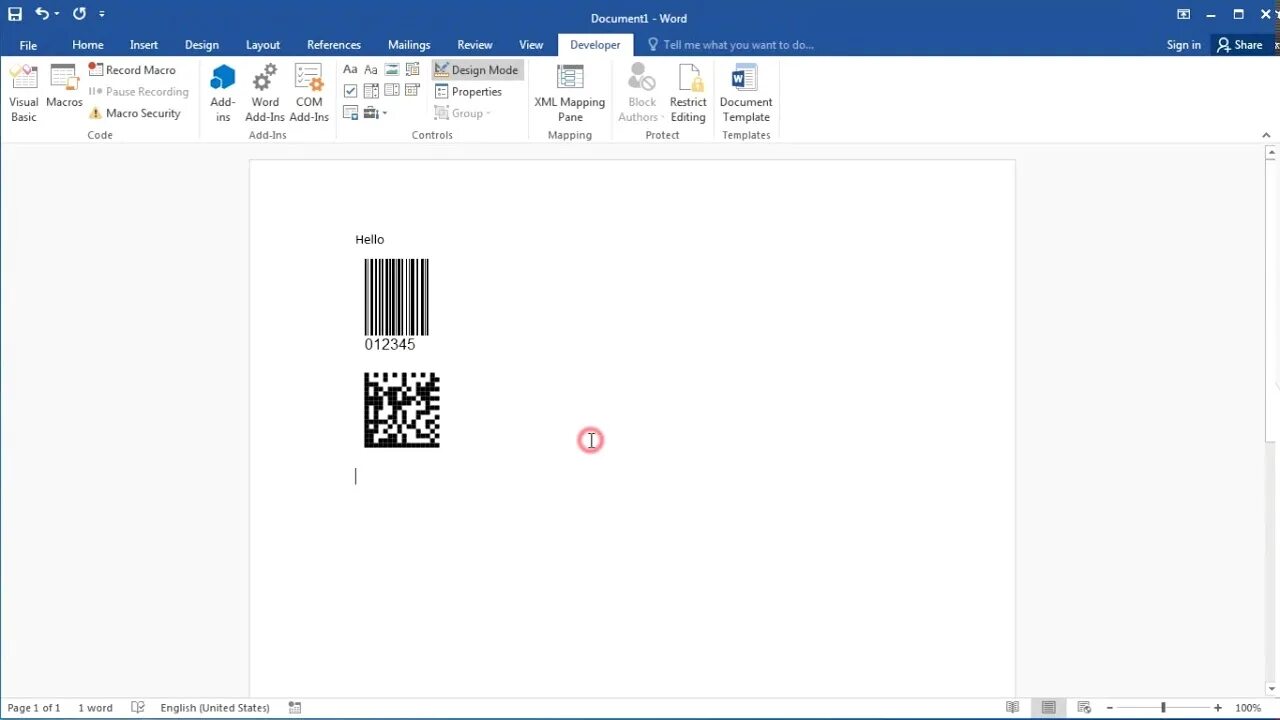The image size is (1280, 720).
Task: Start Record Macro
Action: point(132,70)
